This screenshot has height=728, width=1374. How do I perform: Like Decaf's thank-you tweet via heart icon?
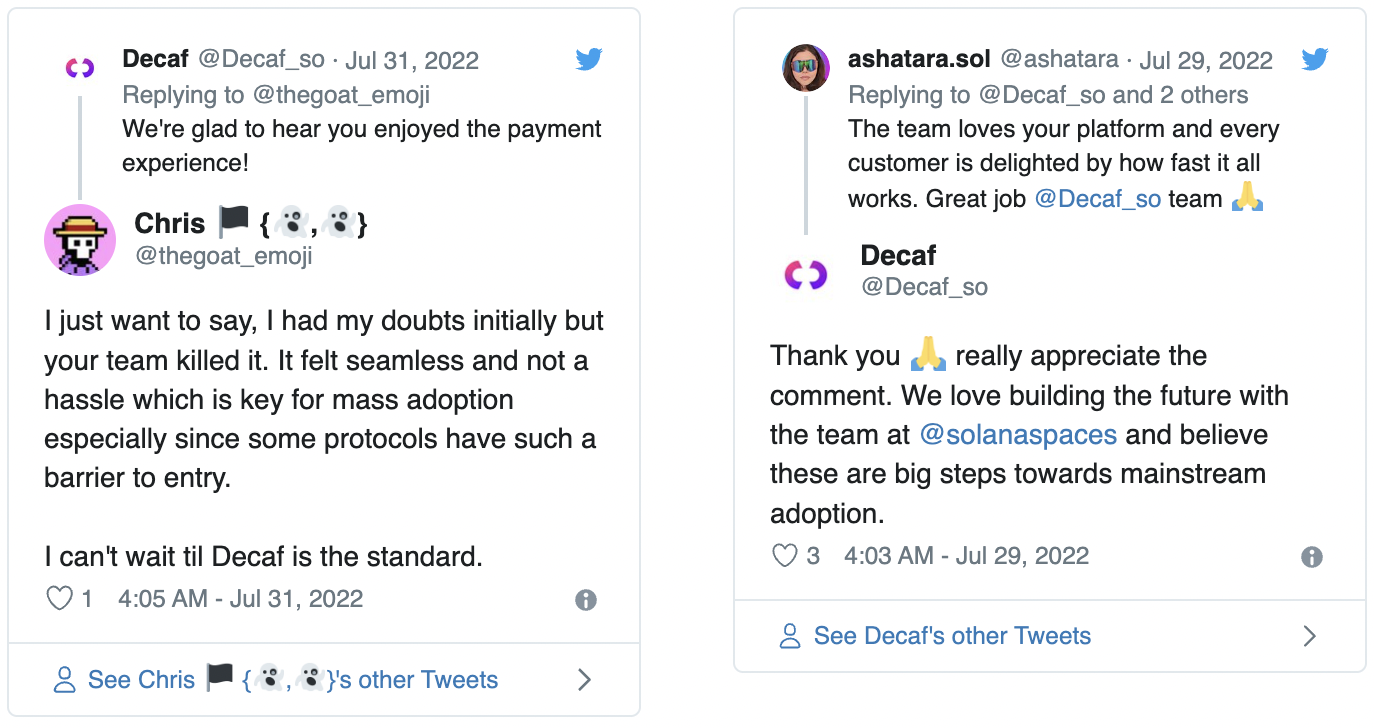[786, 556]
